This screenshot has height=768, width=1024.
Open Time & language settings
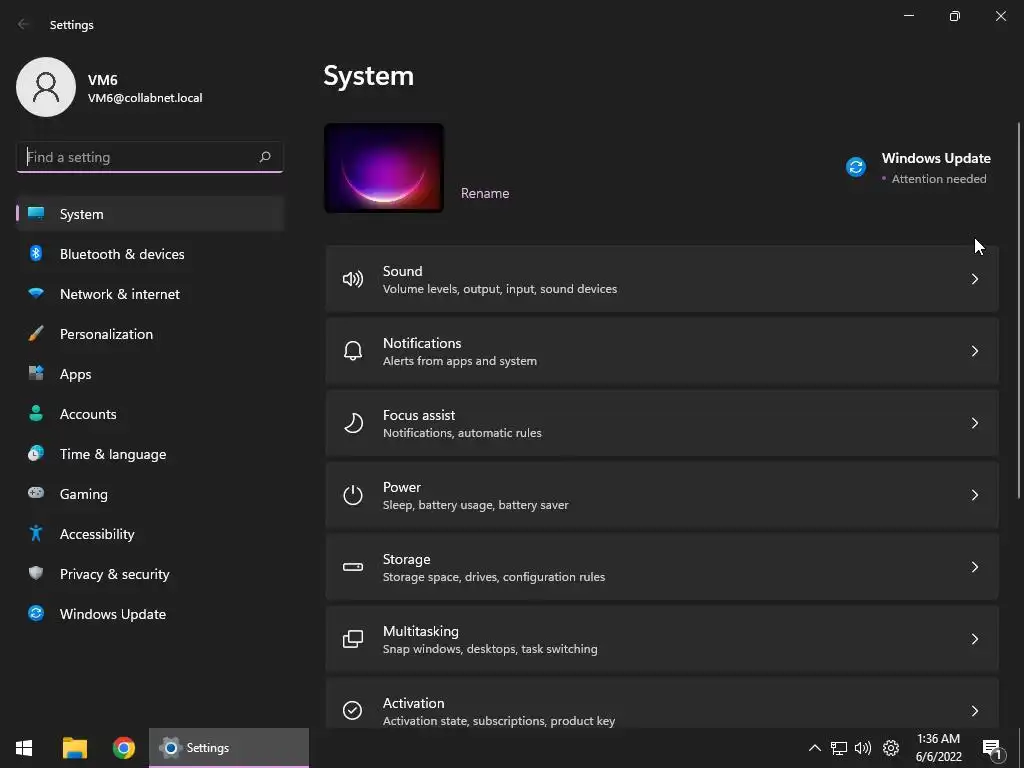coord(150,454)
